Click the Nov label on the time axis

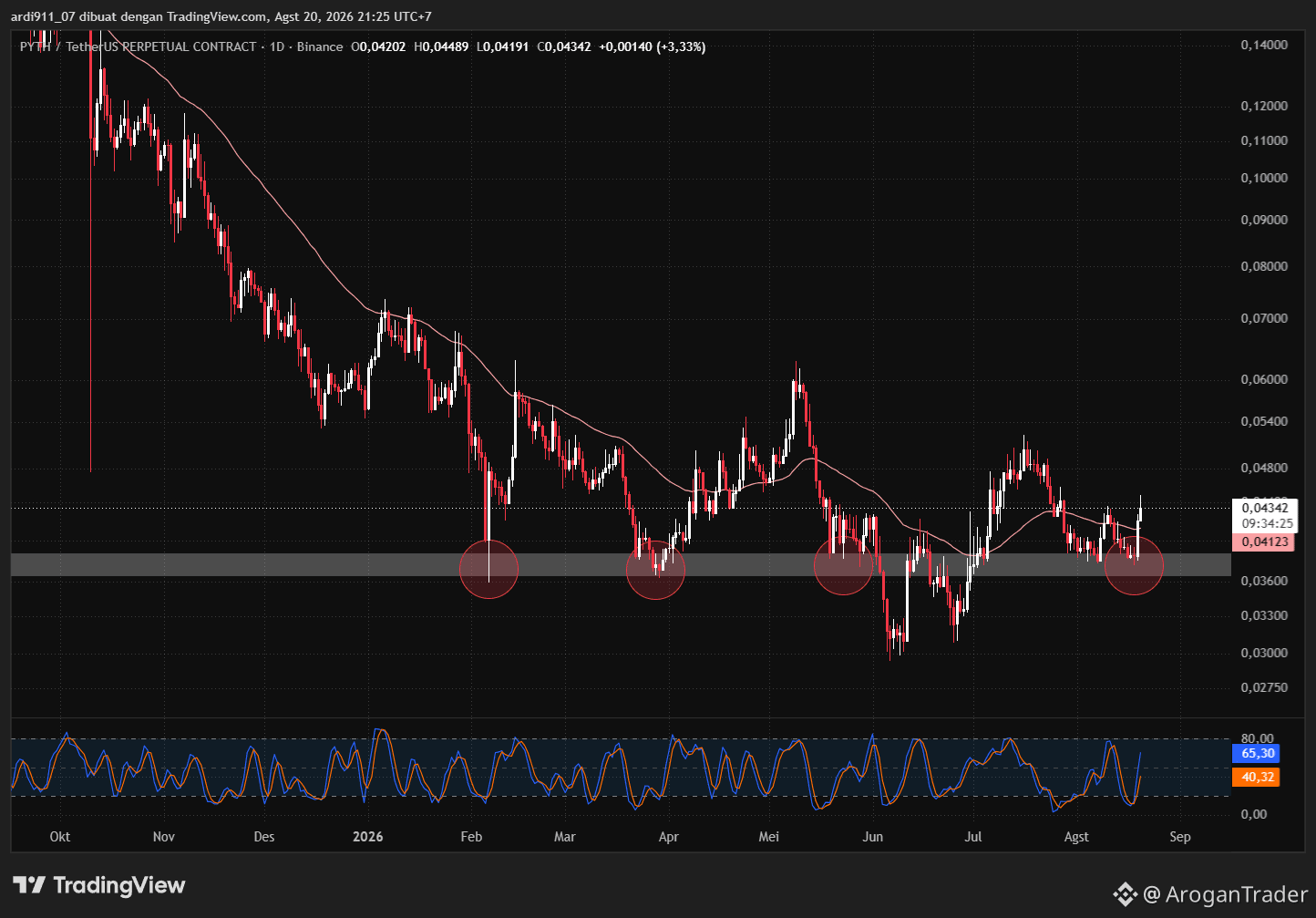pyautogui.click(x=164, y=837)
